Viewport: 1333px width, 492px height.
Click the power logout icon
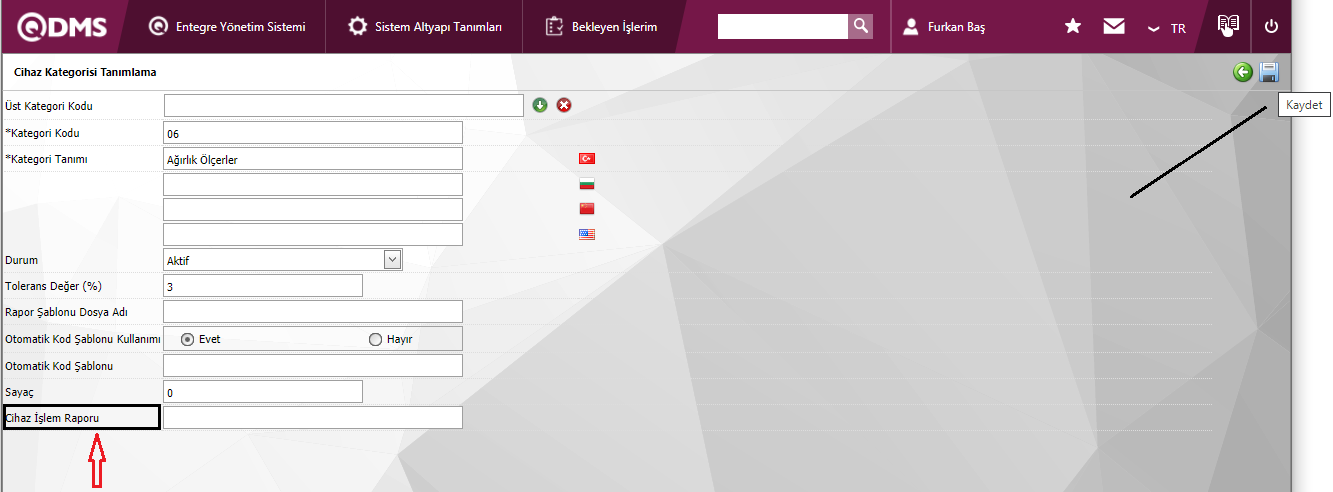pyautogui.click(x=1272, y=27)
